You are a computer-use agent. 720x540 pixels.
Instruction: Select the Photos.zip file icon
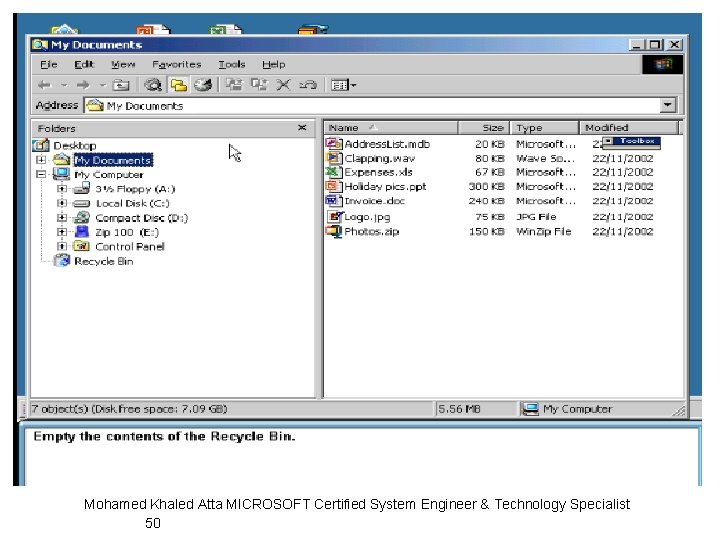coord(334,231)
